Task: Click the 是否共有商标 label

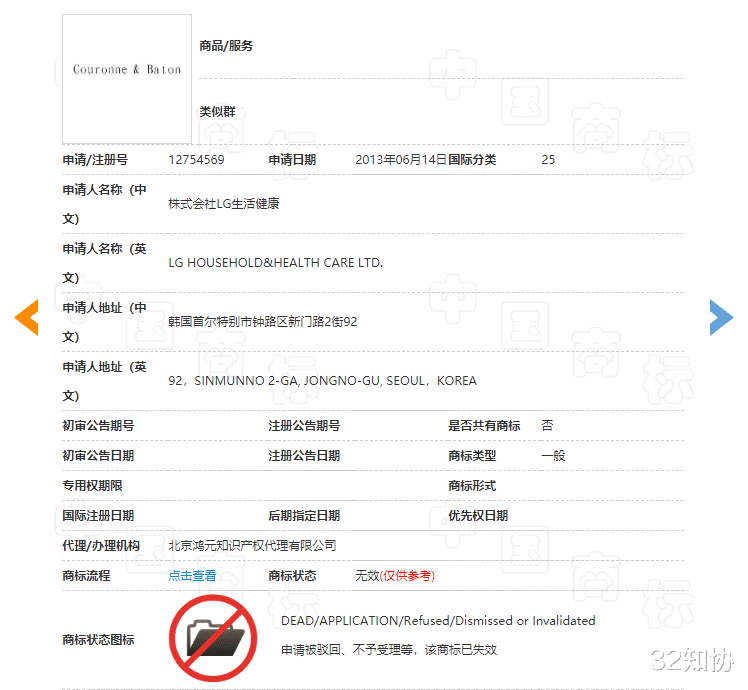Action: pos(484,425)
